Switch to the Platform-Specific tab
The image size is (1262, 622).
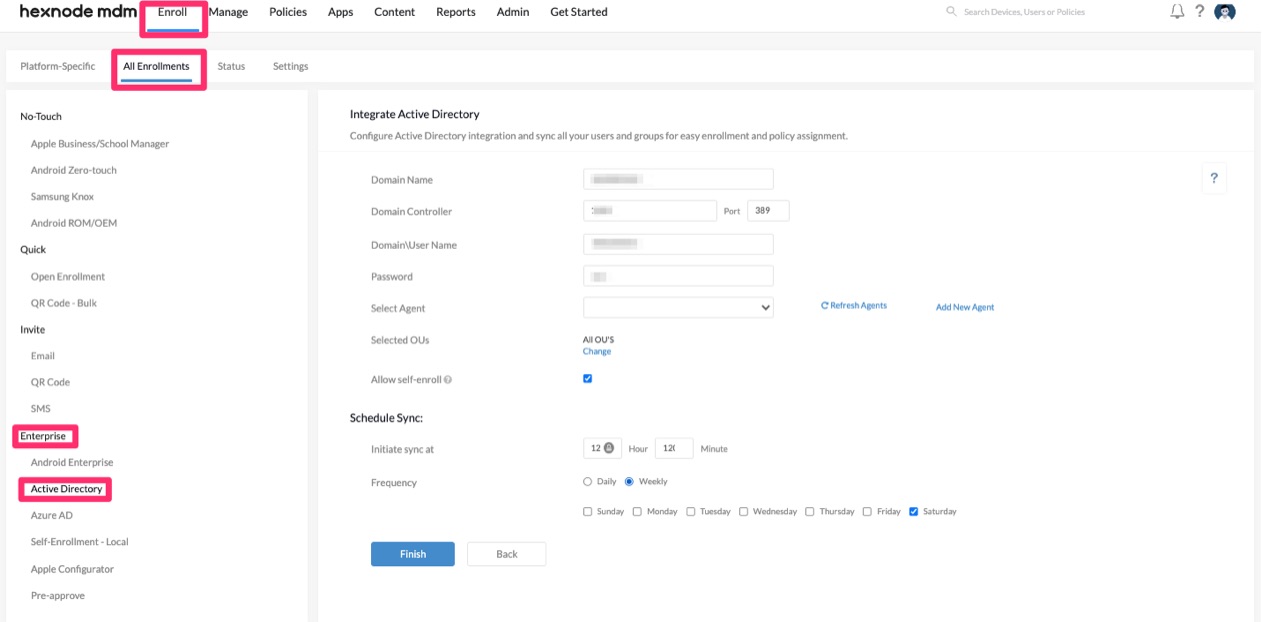[58, 67]
